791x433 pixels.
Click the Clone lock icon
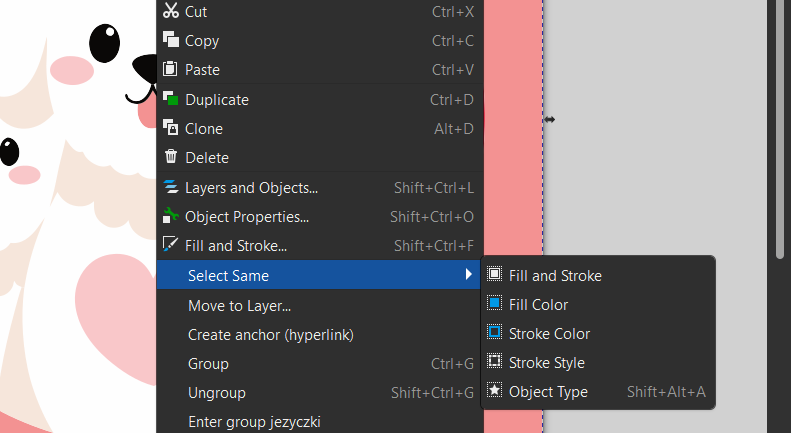pyautogui.click(x=171, y=127)
